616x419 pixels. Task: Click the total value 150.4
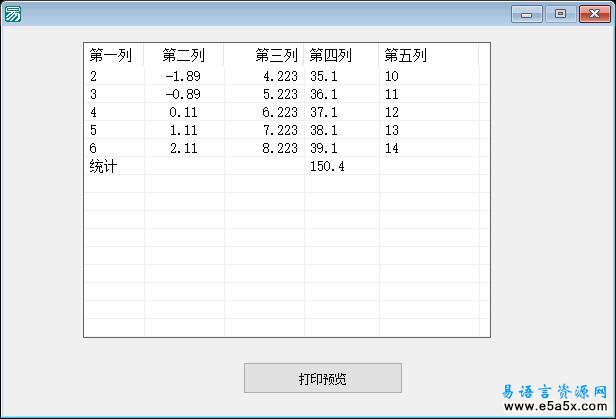tap(328, 167)
